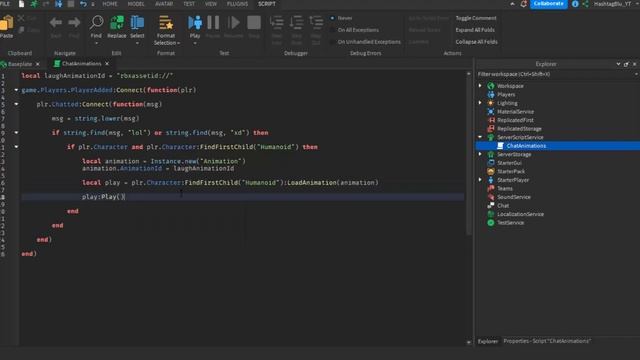Image resolution: width=640 pixels, height=360 pixels.
Task: Click the Step Out debugger icon
Action: [x=316, y=22]
